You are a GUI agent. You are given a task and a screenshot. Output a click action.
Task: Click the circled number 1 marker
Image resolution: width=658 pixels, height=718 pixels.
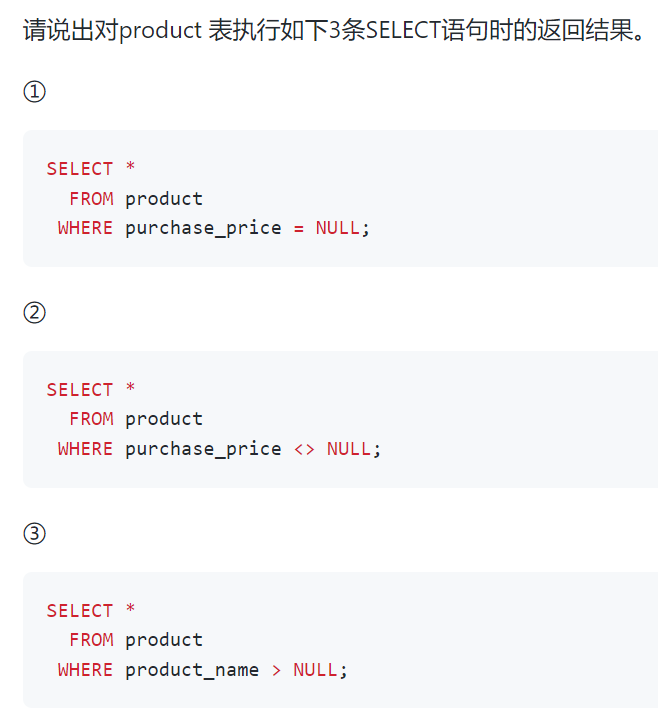(34, 91)
